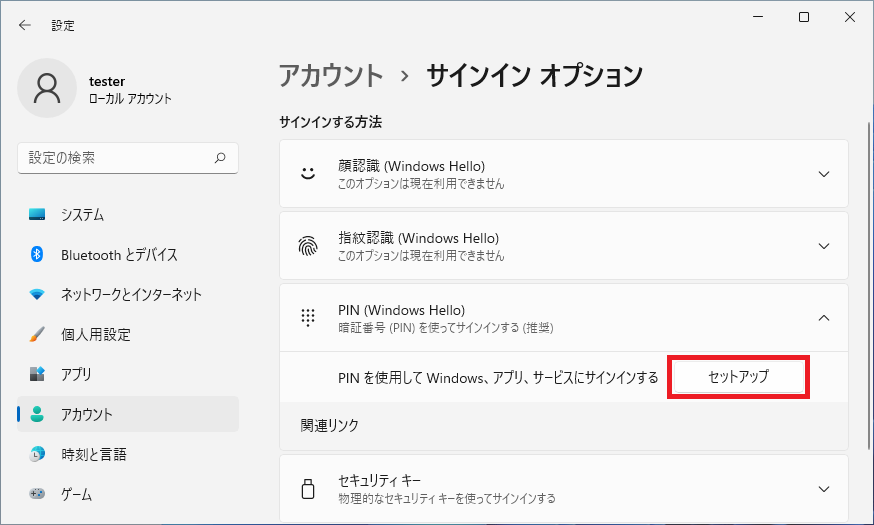The image size is (874, 525).
Task: Click the network Wi-Fi icon
Action: coord(37,294)
